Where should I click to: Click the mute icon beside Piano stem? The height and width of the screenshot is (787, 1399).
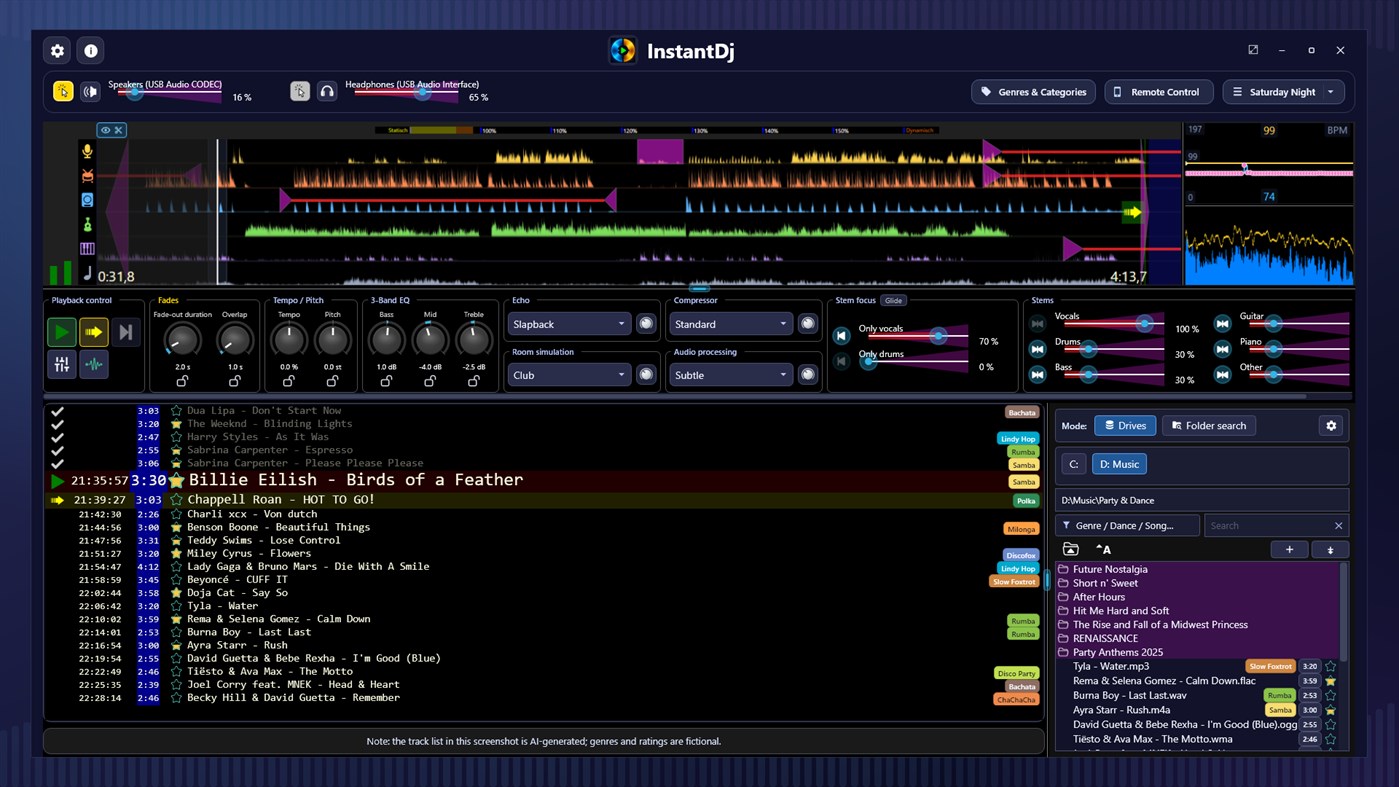point(1222,349)
